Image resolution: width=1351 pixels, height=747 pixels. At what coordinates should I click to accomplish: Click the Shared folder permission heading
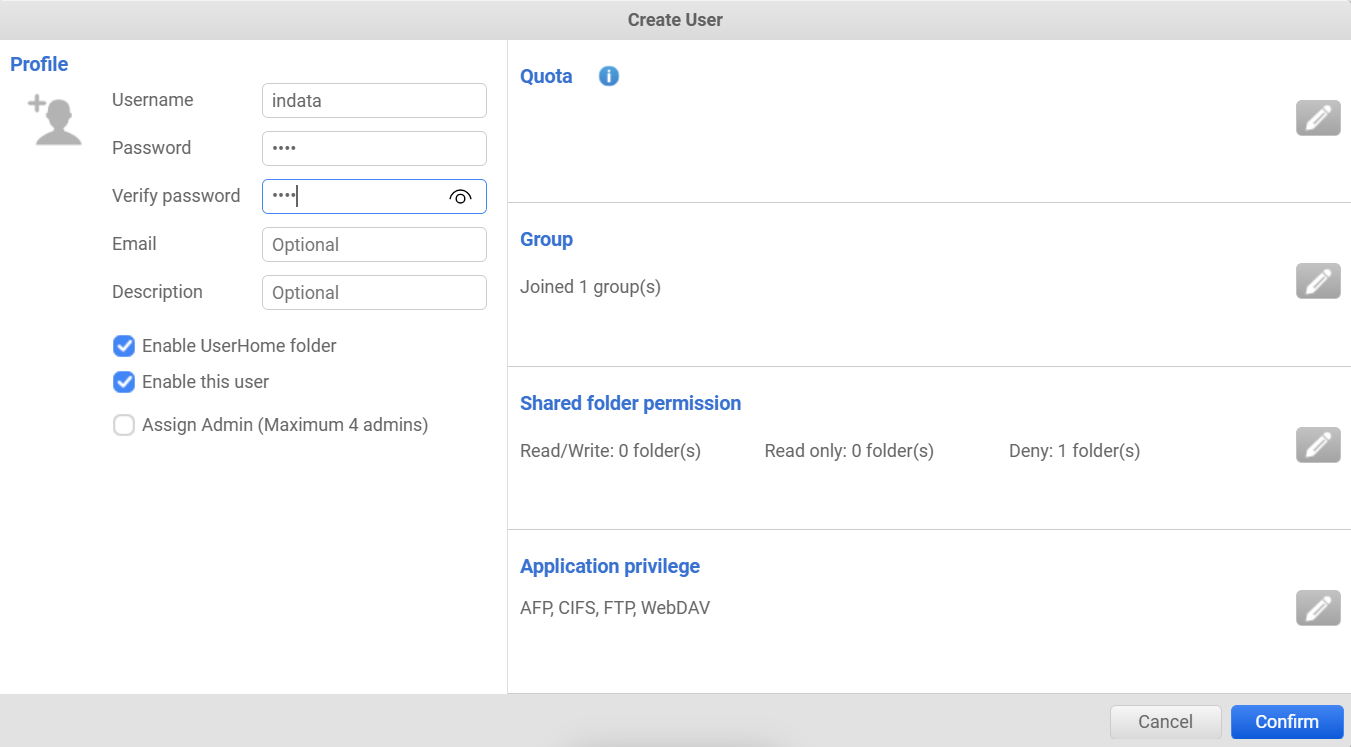coord(630,403)
